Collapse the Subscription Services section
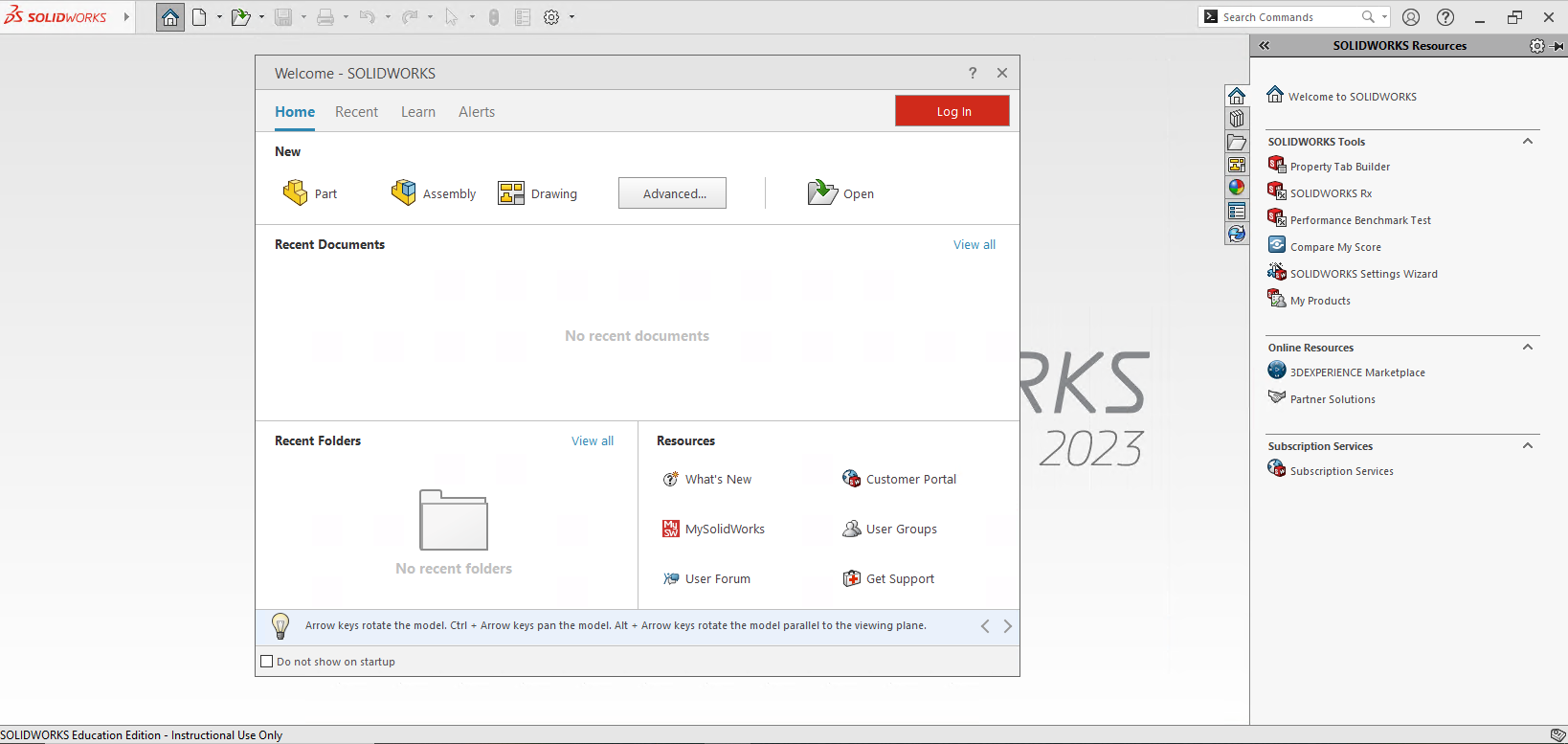The height and width of the screenshot is (744, 1568). (x=1528, y=445)
